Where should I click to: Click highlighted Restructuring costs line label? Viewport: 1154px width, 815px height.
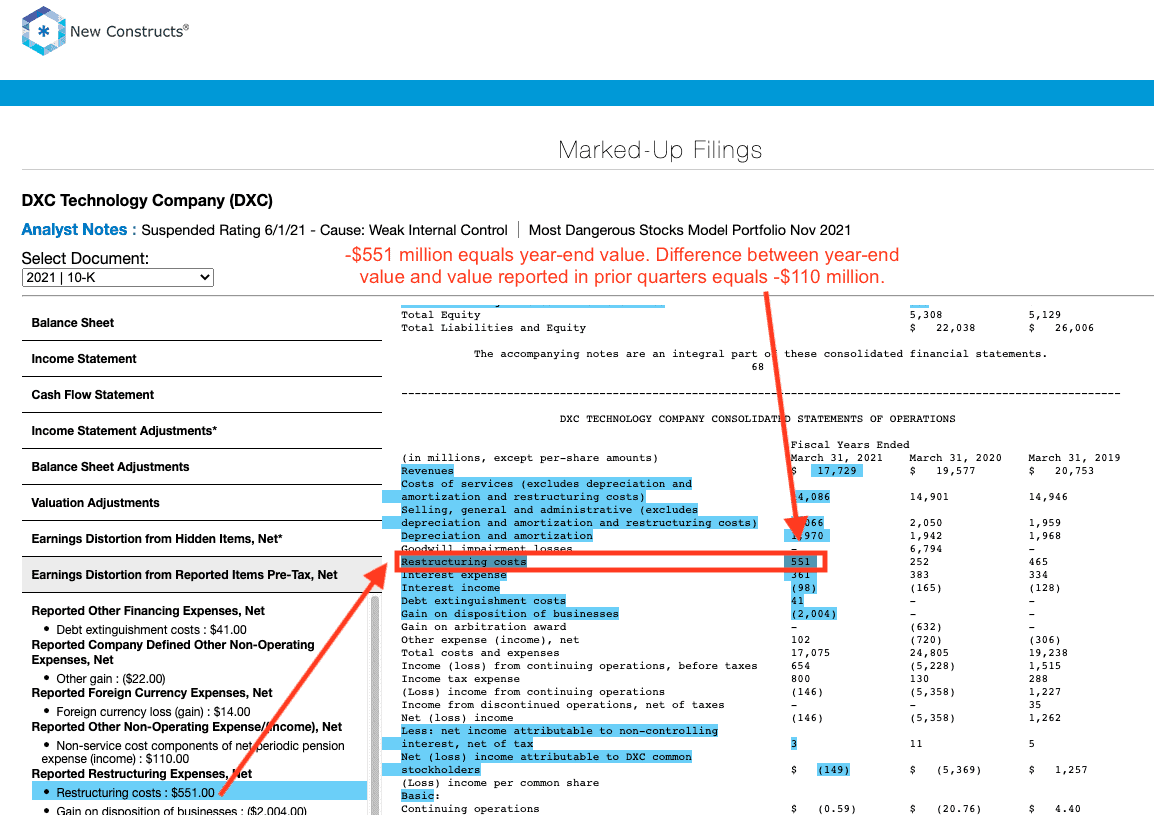tap(464, 562)
